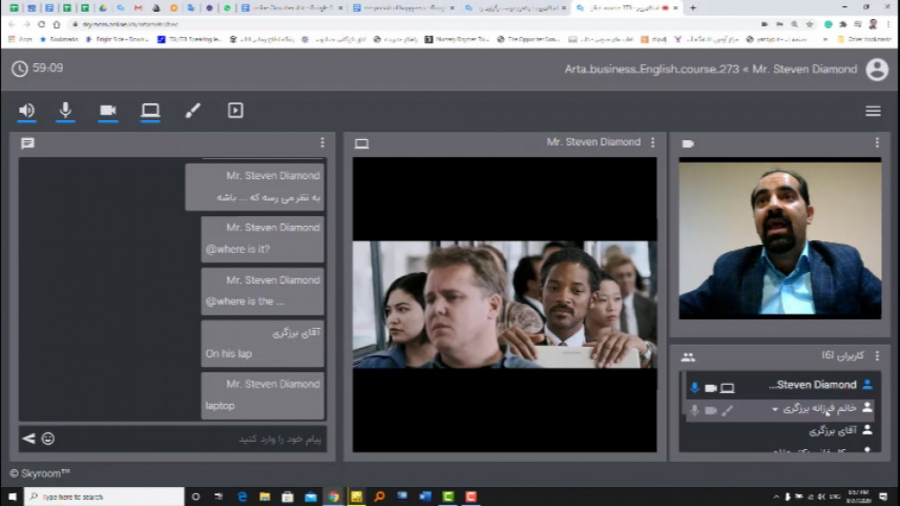
Task: Click Steven Diamond's screen share icon in list
Action: pyautogui.click(x=727, y=388)
